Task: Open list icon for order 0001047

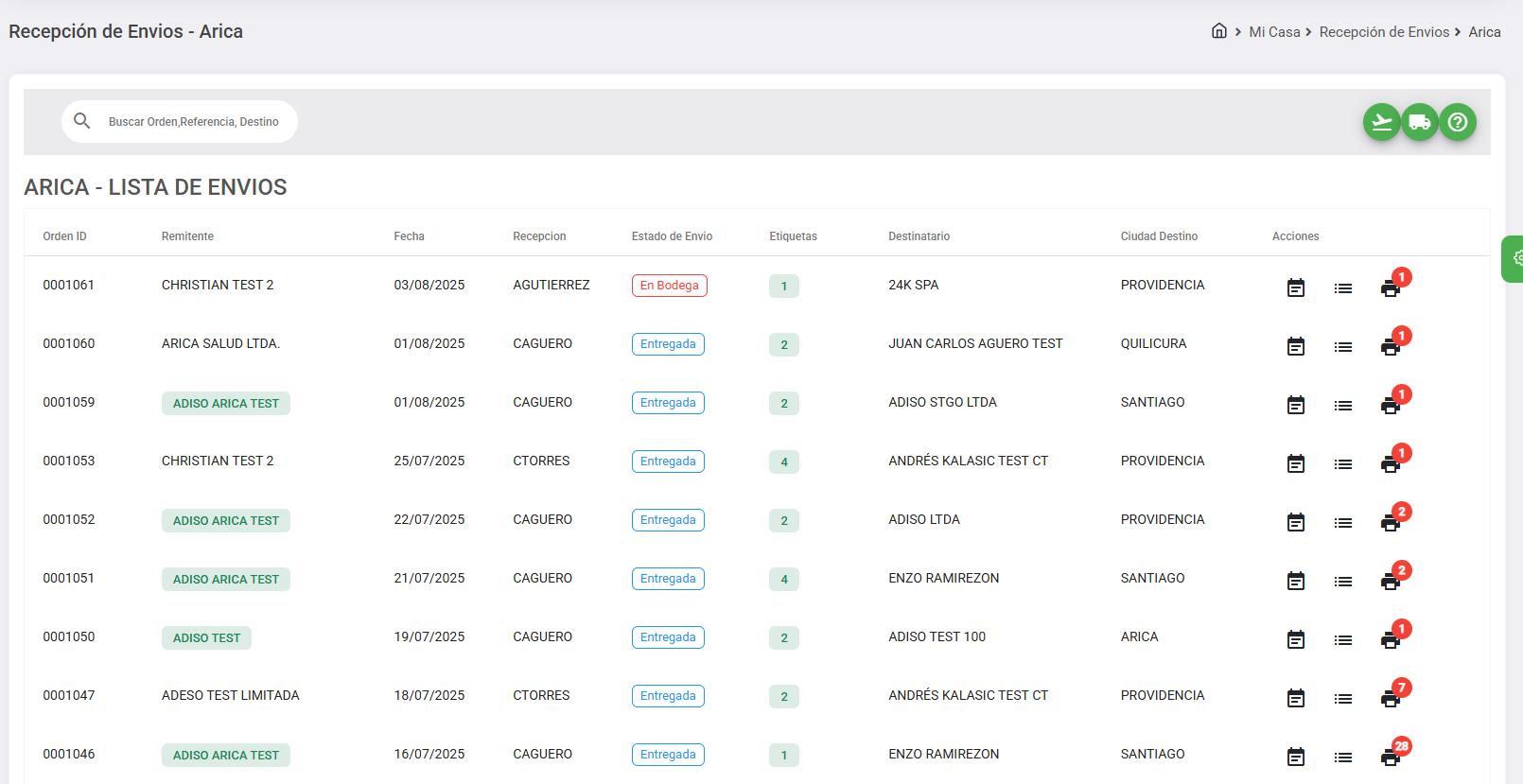Action: pyautogui.click(x=1342, y=699)
